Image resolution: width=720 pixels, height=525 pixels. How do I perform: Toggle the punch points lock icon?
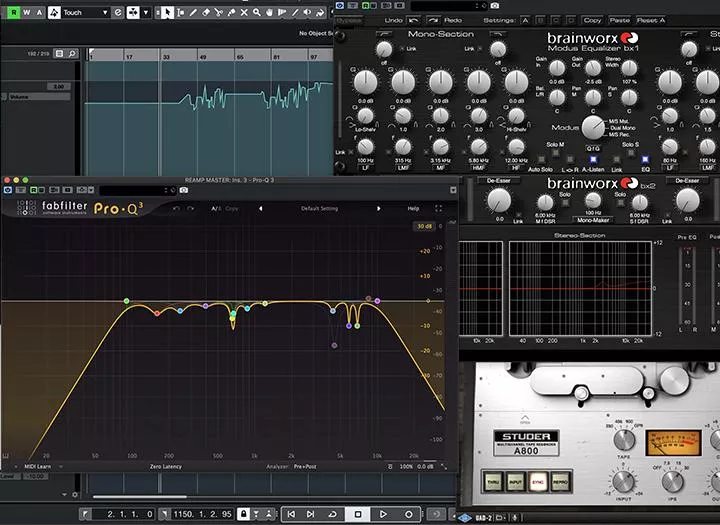pyautogui.click(x=243, y=514)
